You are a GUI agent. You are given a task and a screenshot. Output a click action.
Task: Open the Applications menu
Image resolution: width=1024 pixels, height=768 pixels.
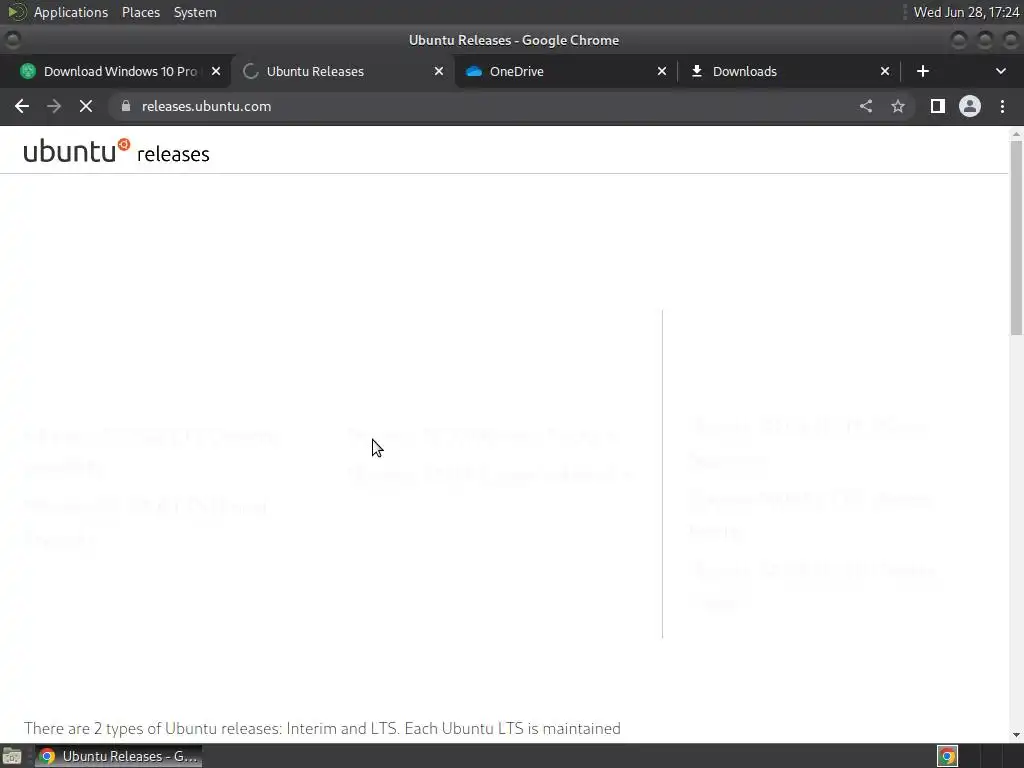71,12
